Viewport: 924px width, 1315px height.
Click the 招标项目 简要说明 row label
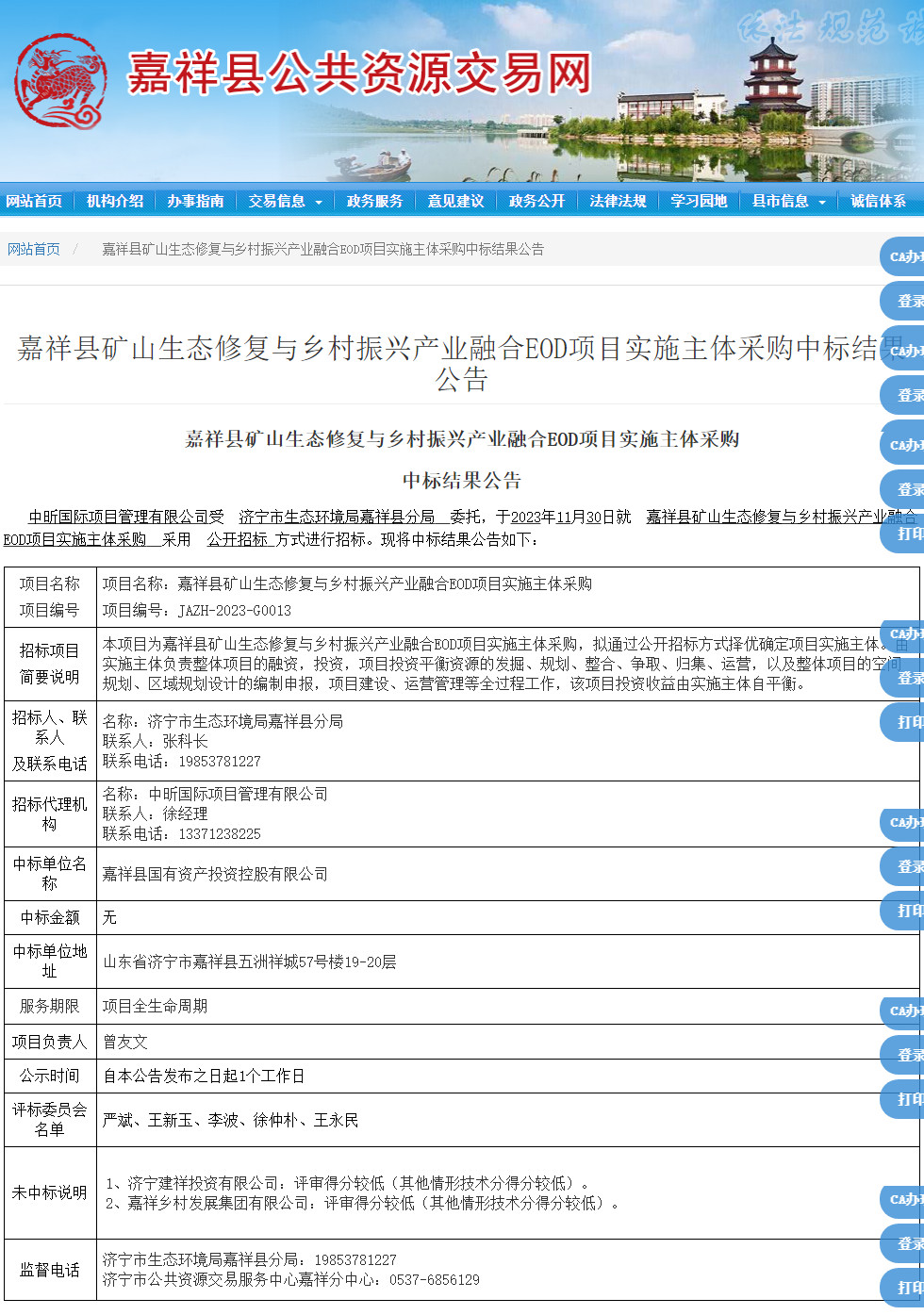point(50,664)
